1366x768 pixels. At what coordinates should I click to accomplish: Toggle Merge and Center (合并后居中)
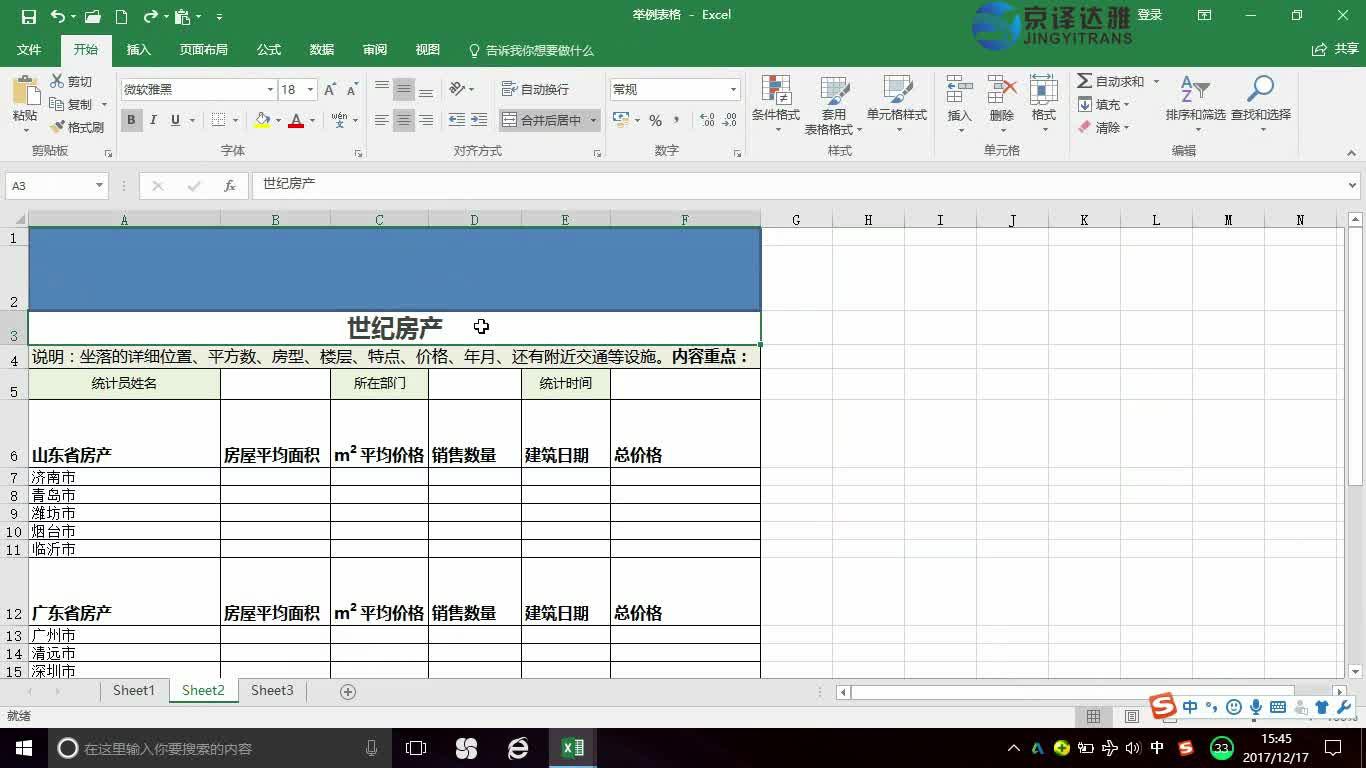click(541, 120)
